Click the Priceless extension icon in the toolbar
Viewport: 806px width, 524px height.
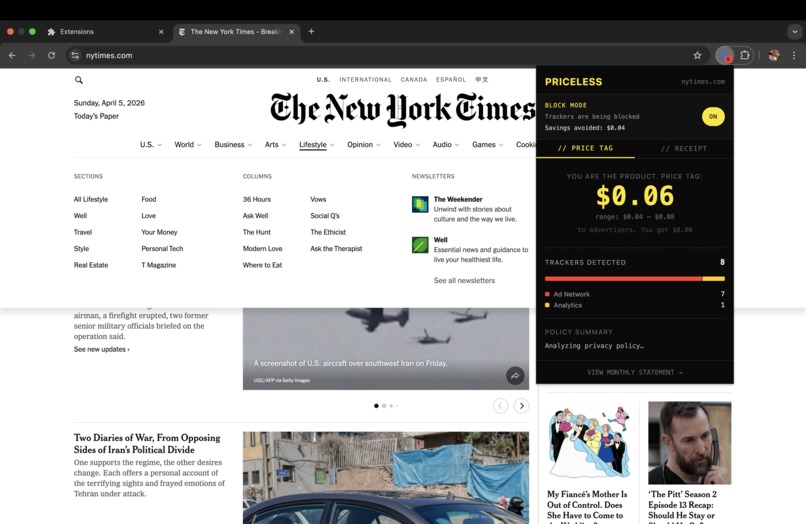(x=725, y=55)
